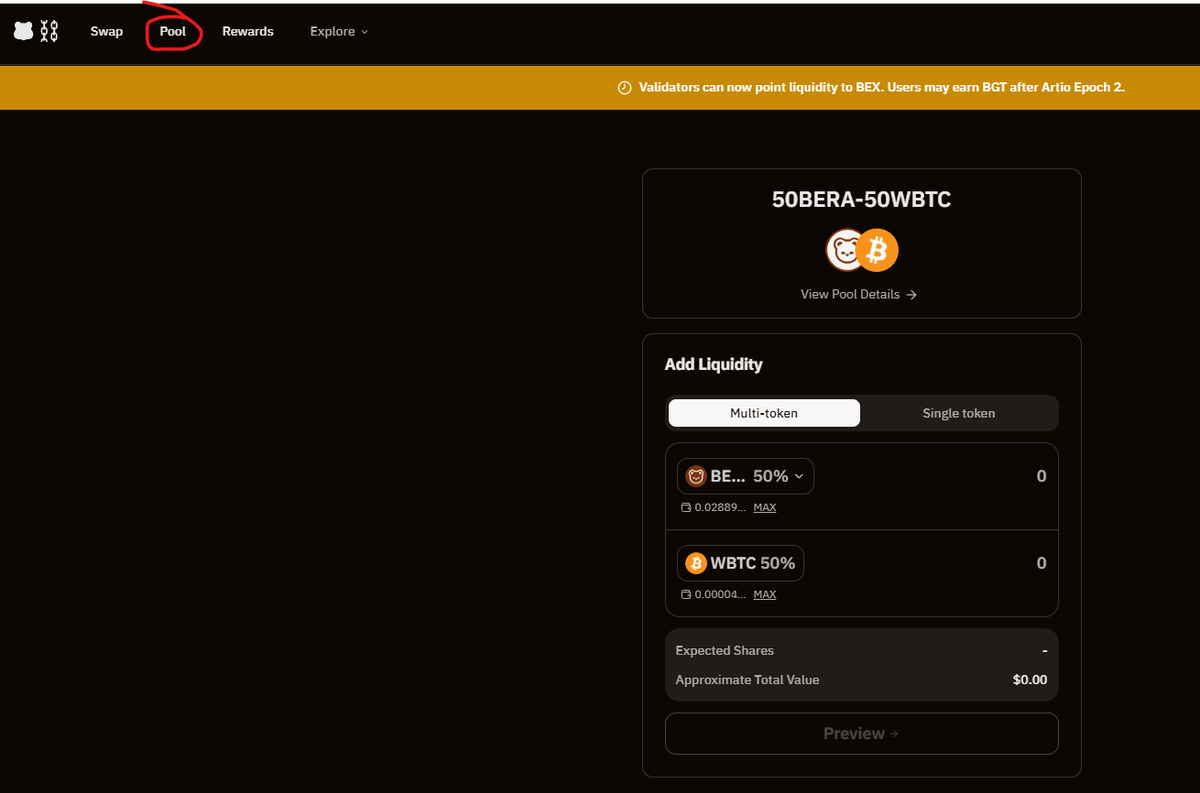Open the Swap page
This screenshot has width=1200, height=793.
click(x=107, y=32)
